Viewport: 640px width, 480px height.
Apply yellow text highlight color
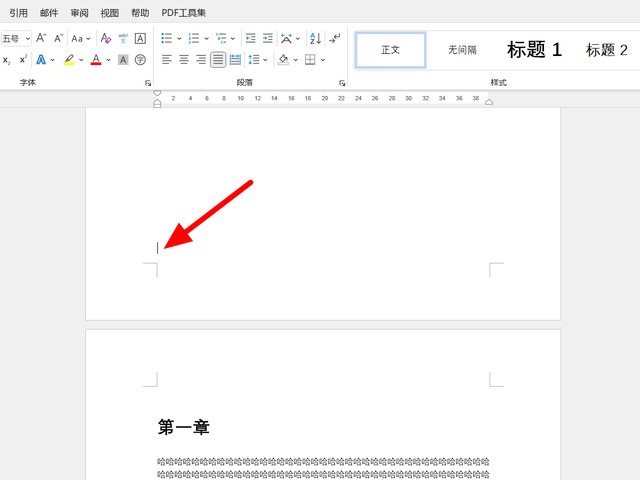[69, 60]
